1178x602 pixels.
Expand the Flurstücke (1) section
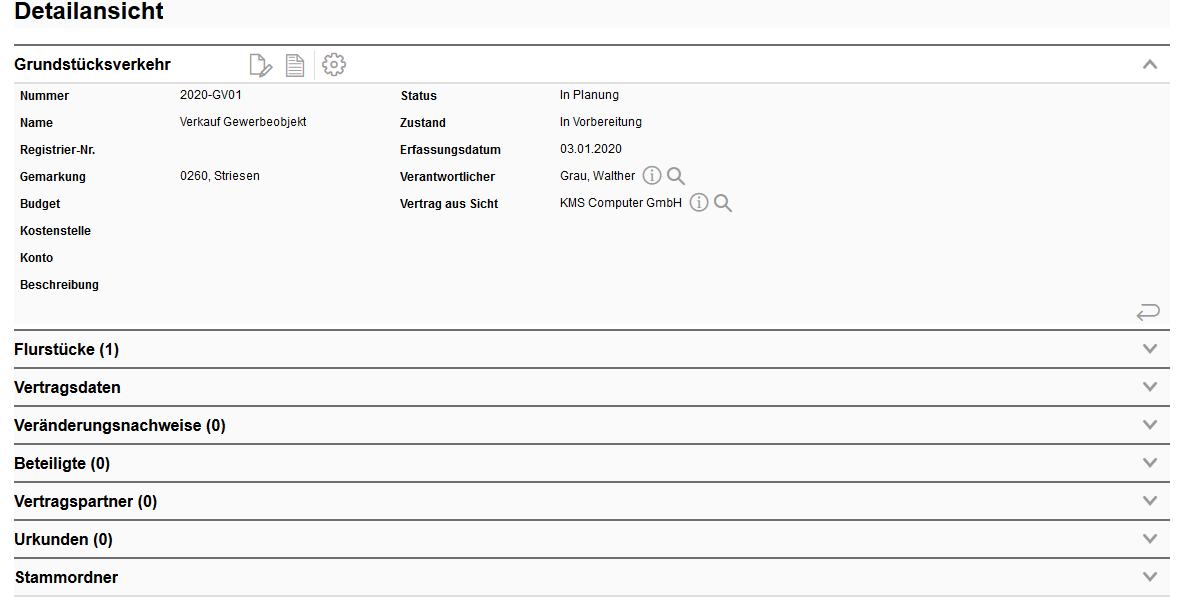[1150, 349]
